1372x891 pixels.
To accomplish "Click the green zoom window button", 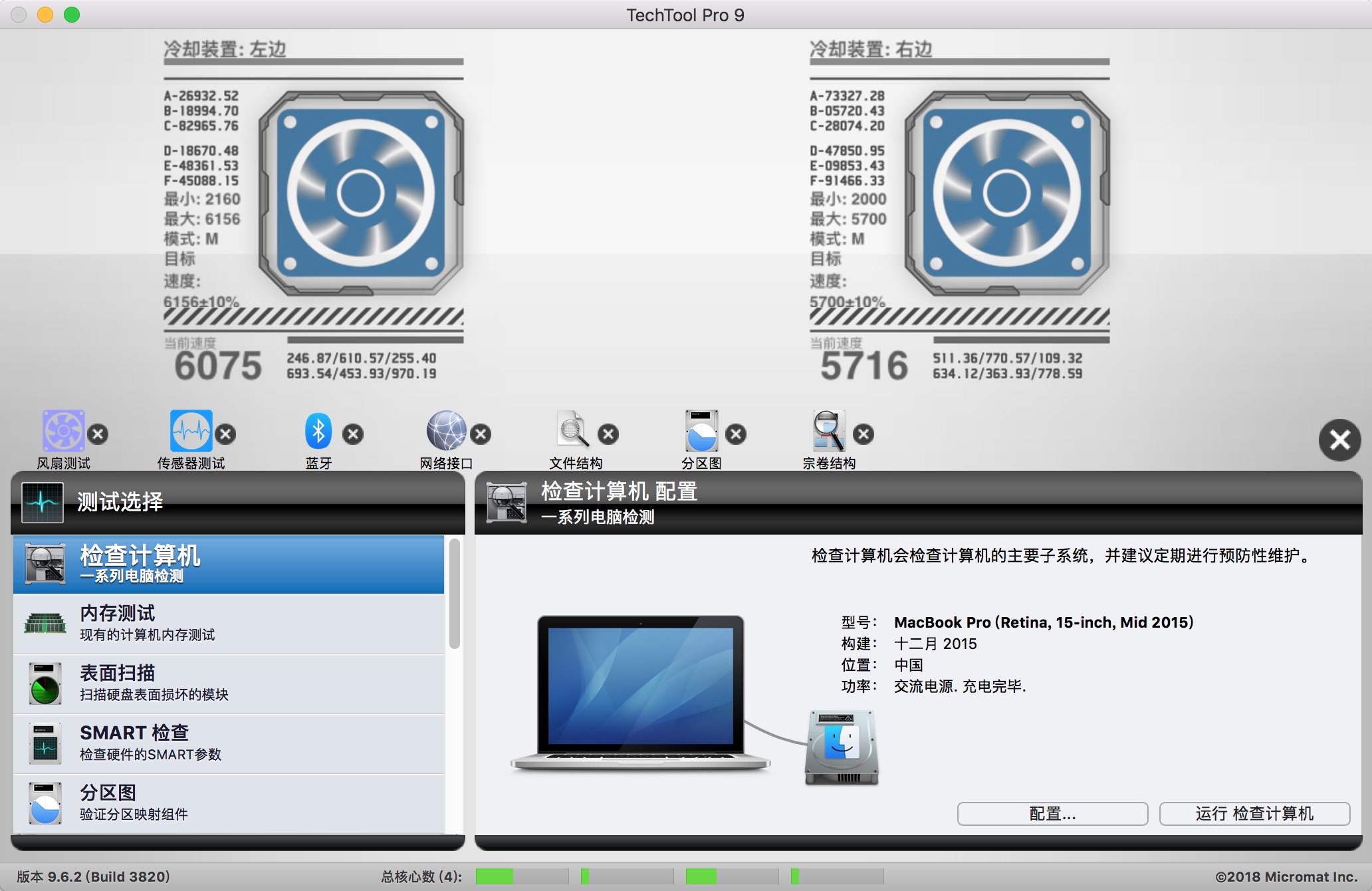I will point(72,15).
